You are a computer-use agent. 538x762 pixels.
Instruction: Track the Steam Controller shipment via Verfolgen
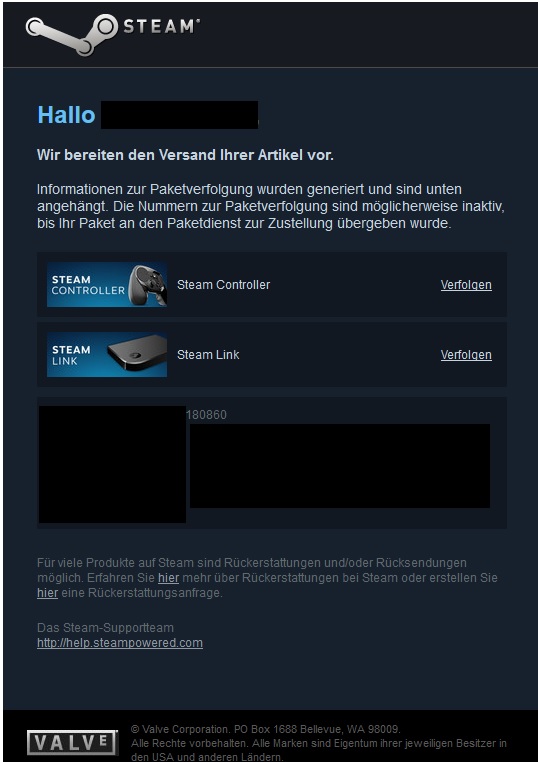click(x=466, y=285)
